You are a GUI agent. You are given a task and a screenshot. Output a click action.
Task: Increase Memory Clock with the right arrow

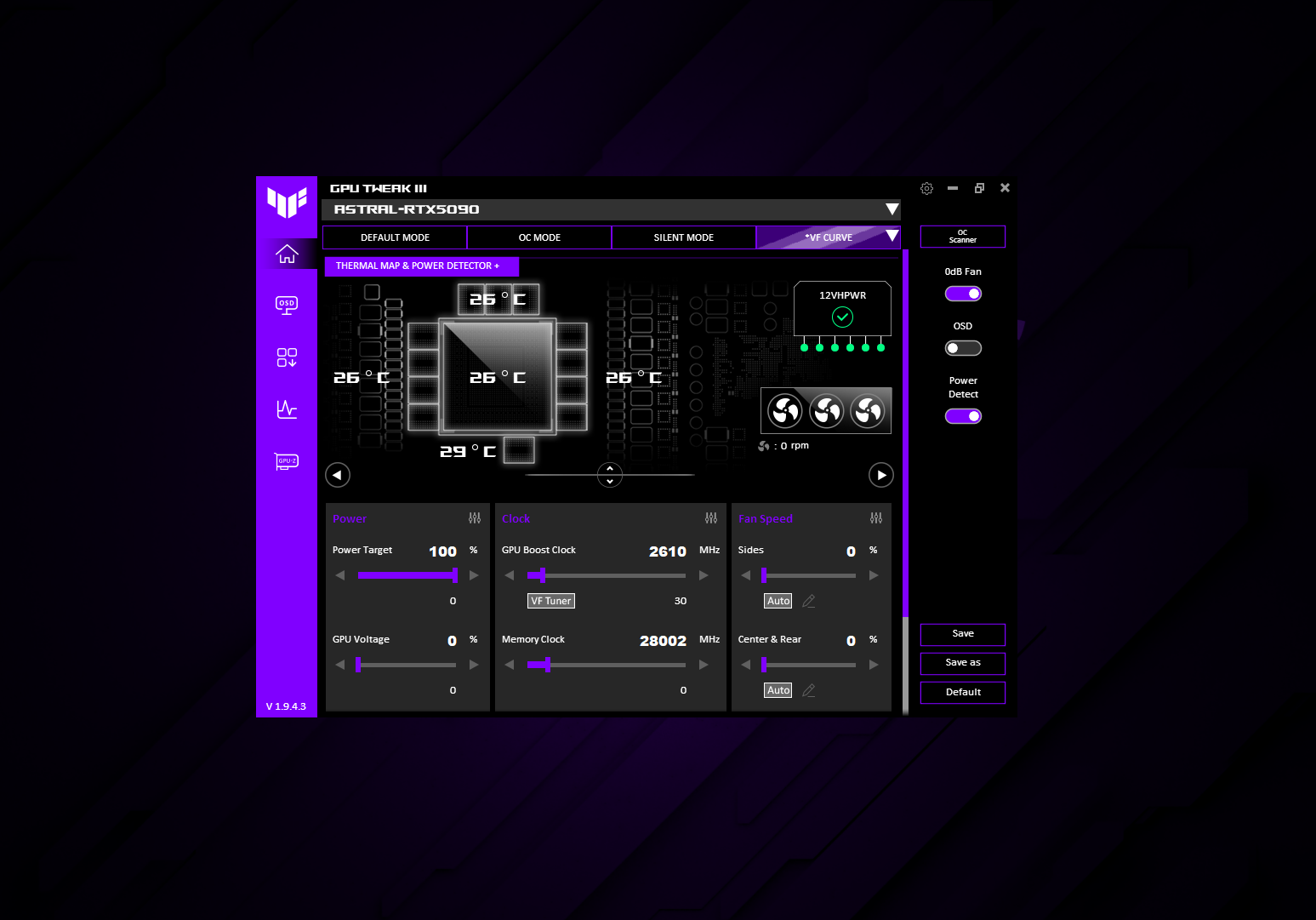pos(704,665)
